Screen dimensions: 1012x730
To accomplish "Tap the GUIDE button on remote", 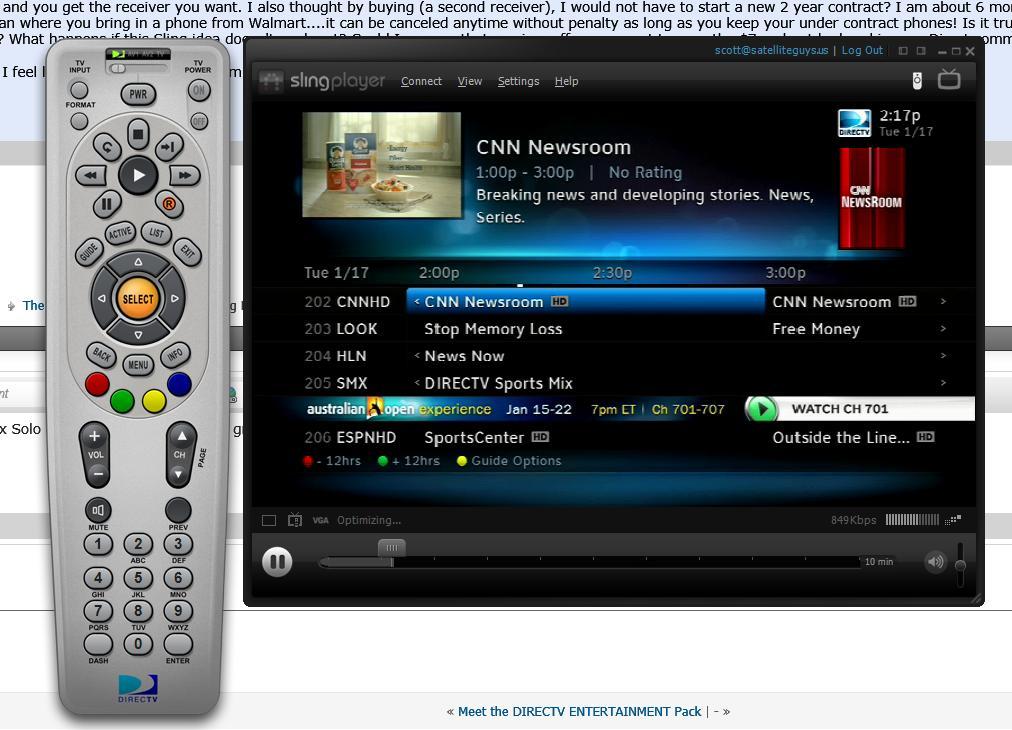I will point(88,251).
